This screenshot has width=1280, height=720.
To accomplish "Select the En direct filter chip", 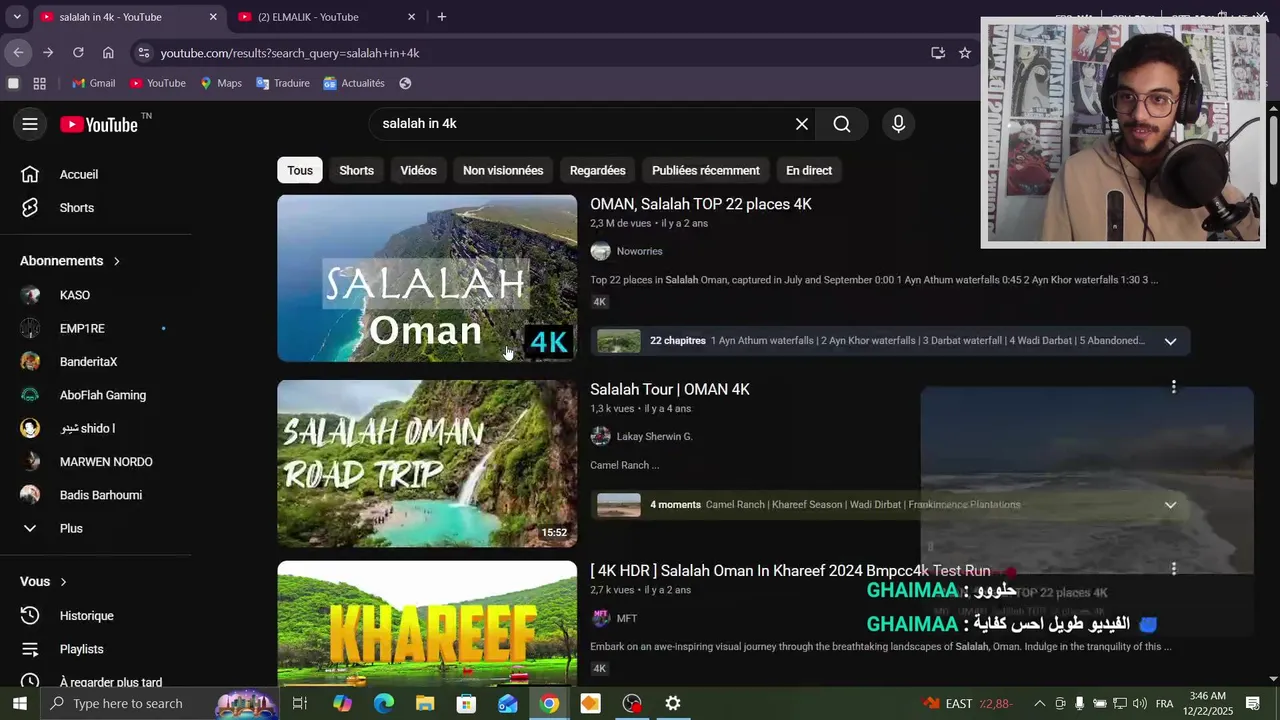I will click(809, 170).
